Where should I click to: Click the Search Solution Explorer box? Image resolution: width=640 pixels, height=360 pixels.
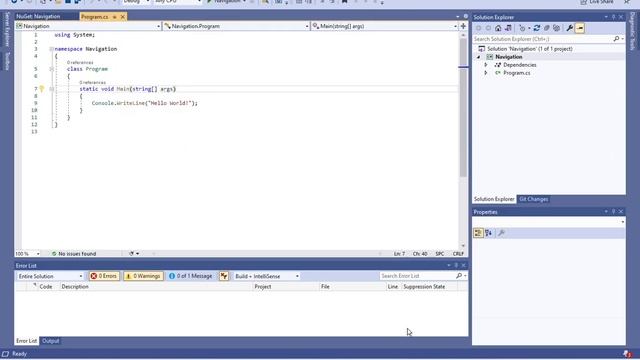[x=543, y=39]
